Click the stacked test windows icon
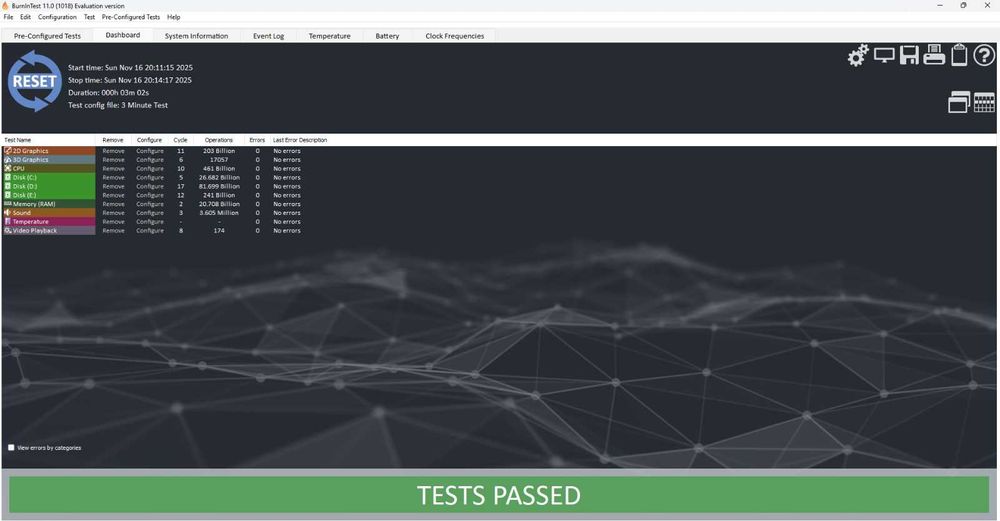The height and width of the screenshot is (521, 1000). 959,102
